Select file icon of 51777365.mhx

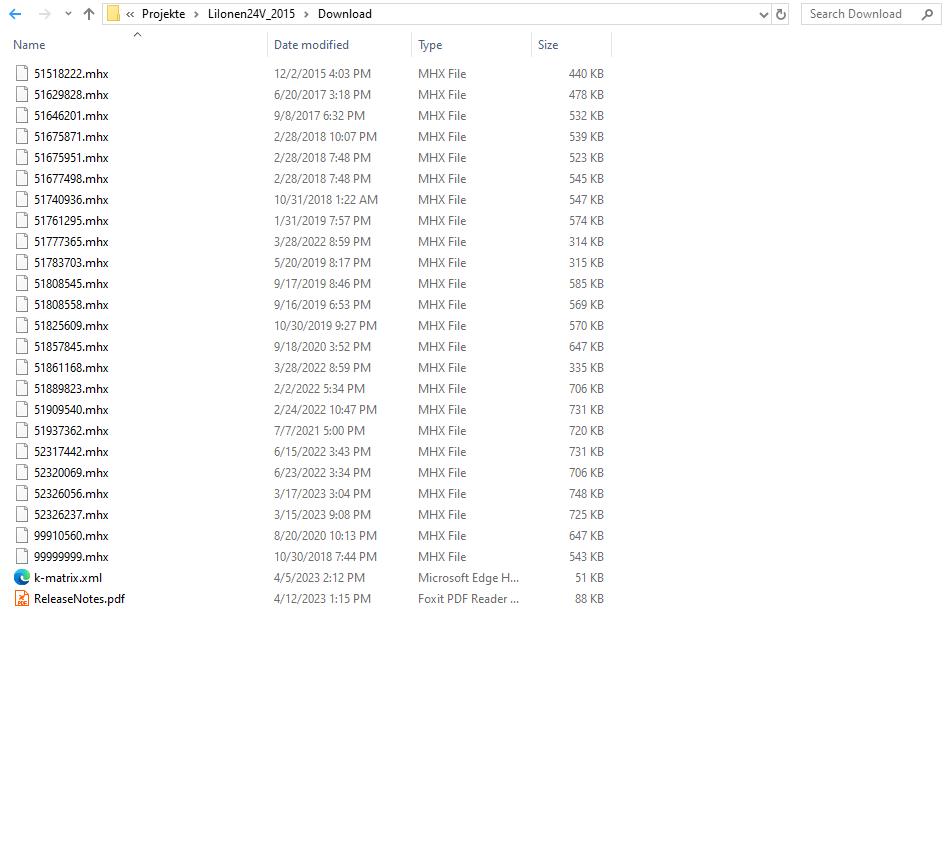22,241
